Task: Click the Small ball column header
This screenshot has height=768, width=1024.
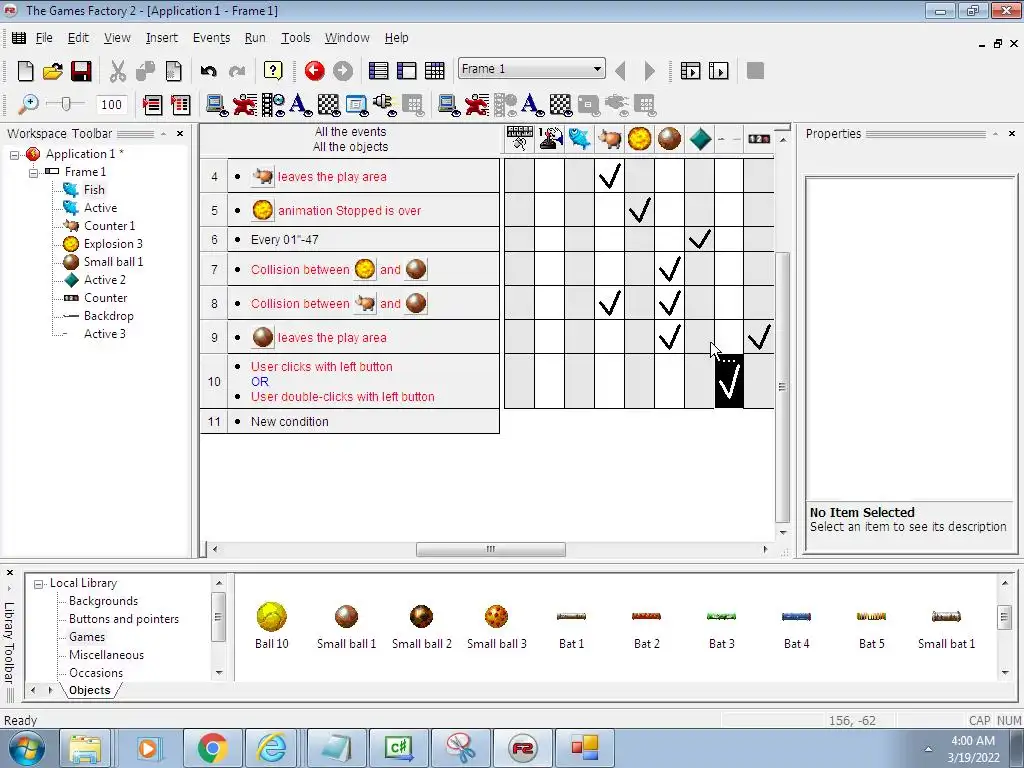Action: tap(669, 138)
